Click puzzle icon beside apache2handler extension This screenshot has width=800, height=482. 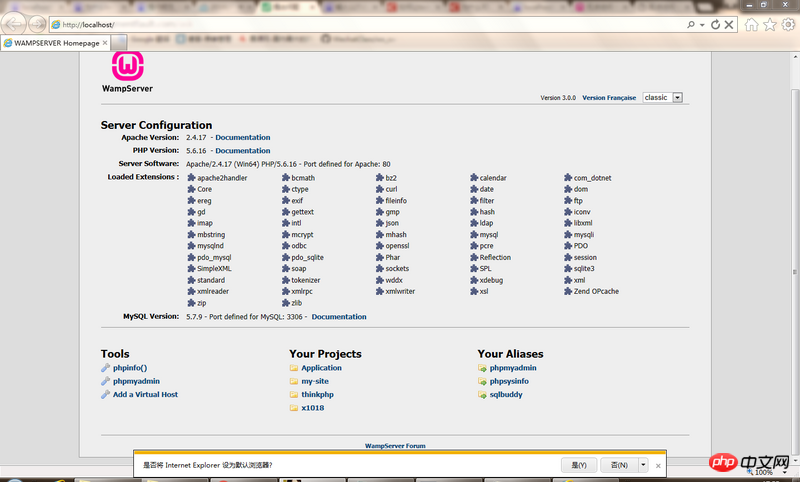[x=191, y=177]
